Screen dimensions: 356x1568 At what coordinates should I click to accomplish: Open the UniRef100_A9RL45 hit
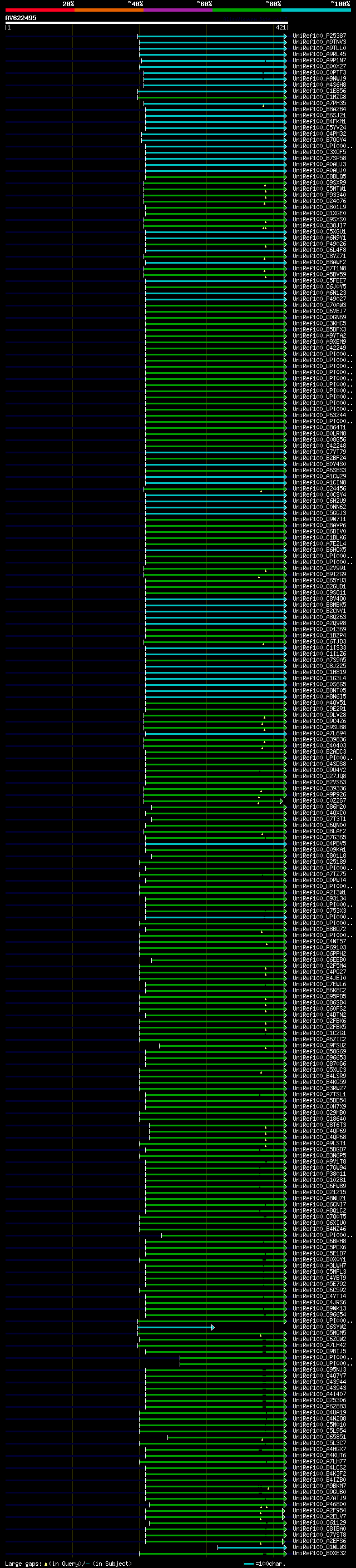click(319, 54)
